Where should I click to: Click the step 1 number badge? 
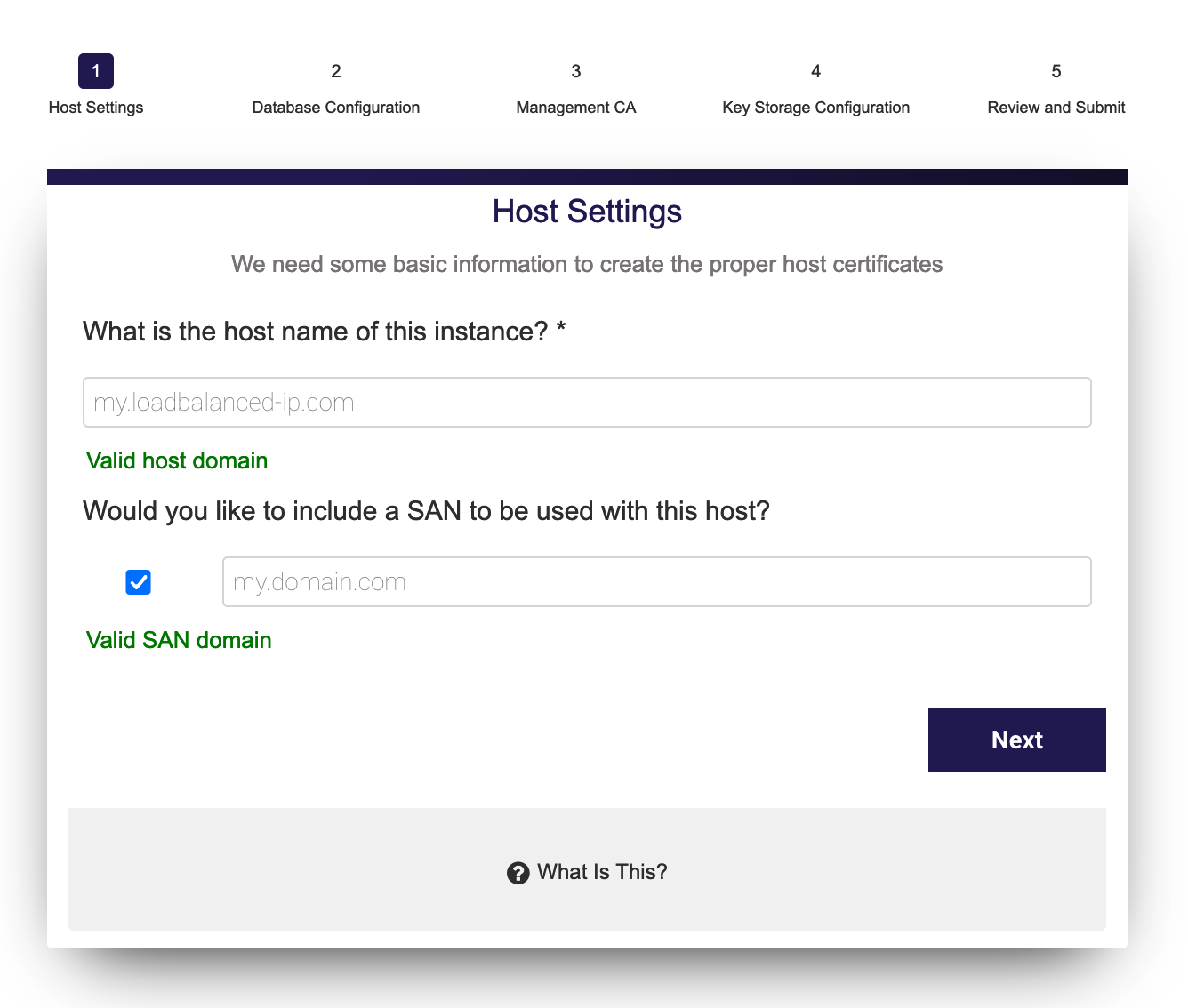pyautogui.click(x=96, y=71)
